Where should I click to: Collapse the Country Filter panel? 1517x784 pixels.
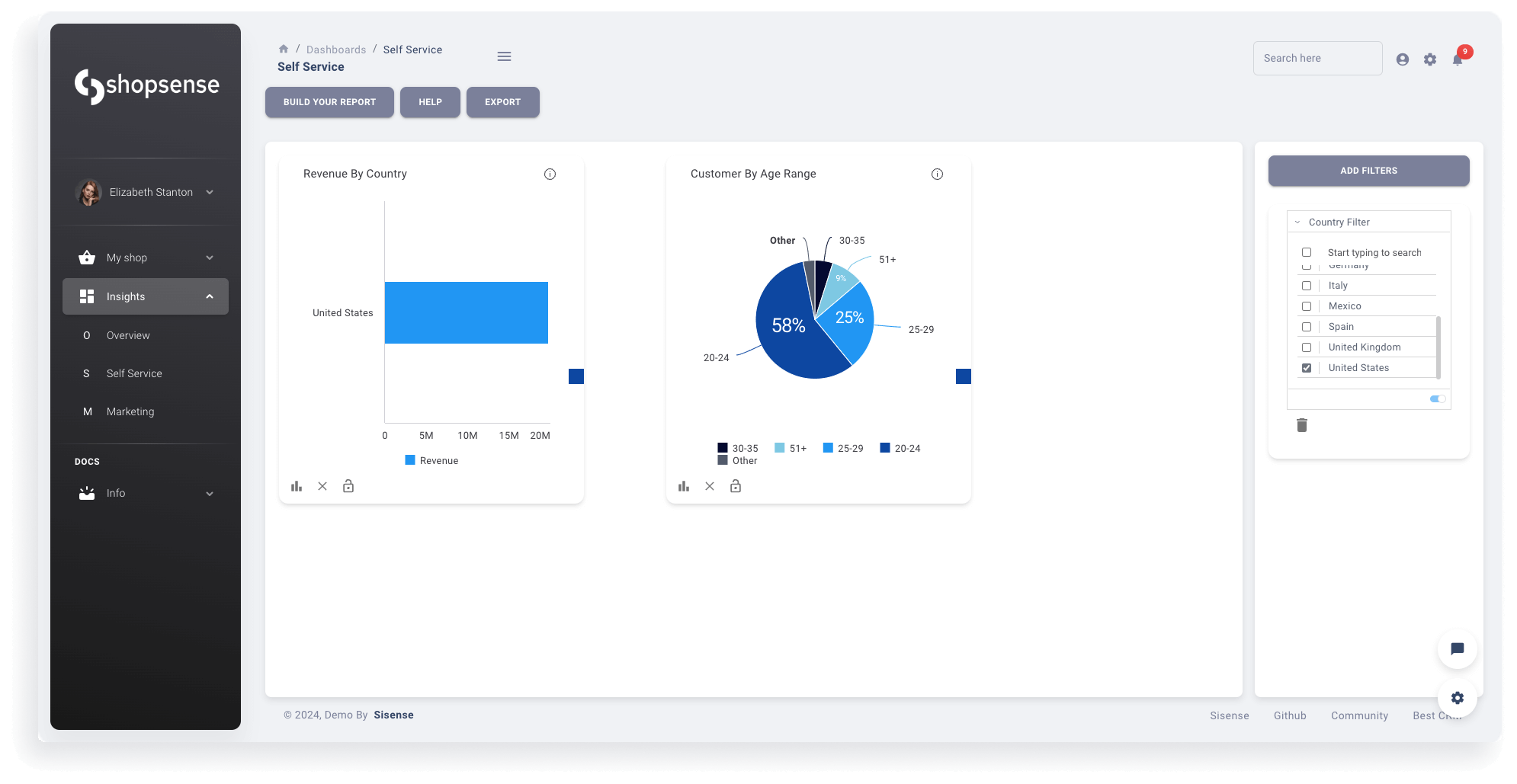pyautogui.click(x=1297, y=222)
